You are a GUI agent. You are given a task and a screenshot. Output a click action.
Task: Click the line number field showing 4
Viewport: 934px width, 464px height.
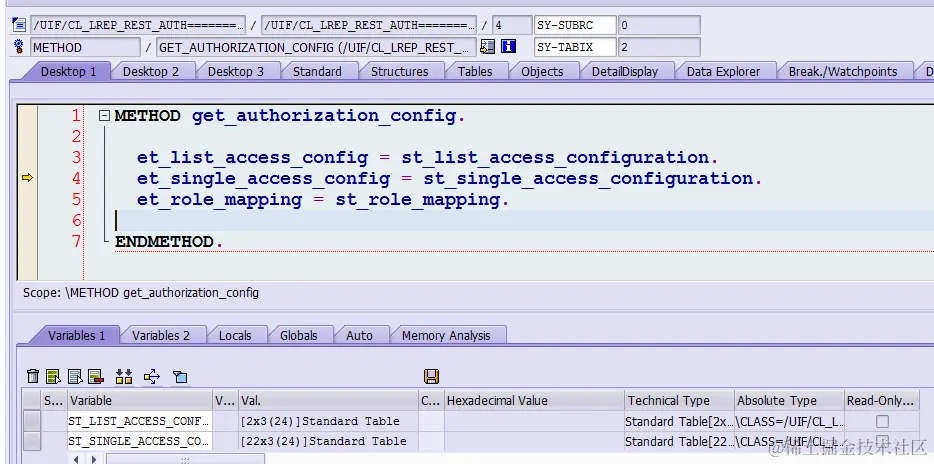pos(512,25)
